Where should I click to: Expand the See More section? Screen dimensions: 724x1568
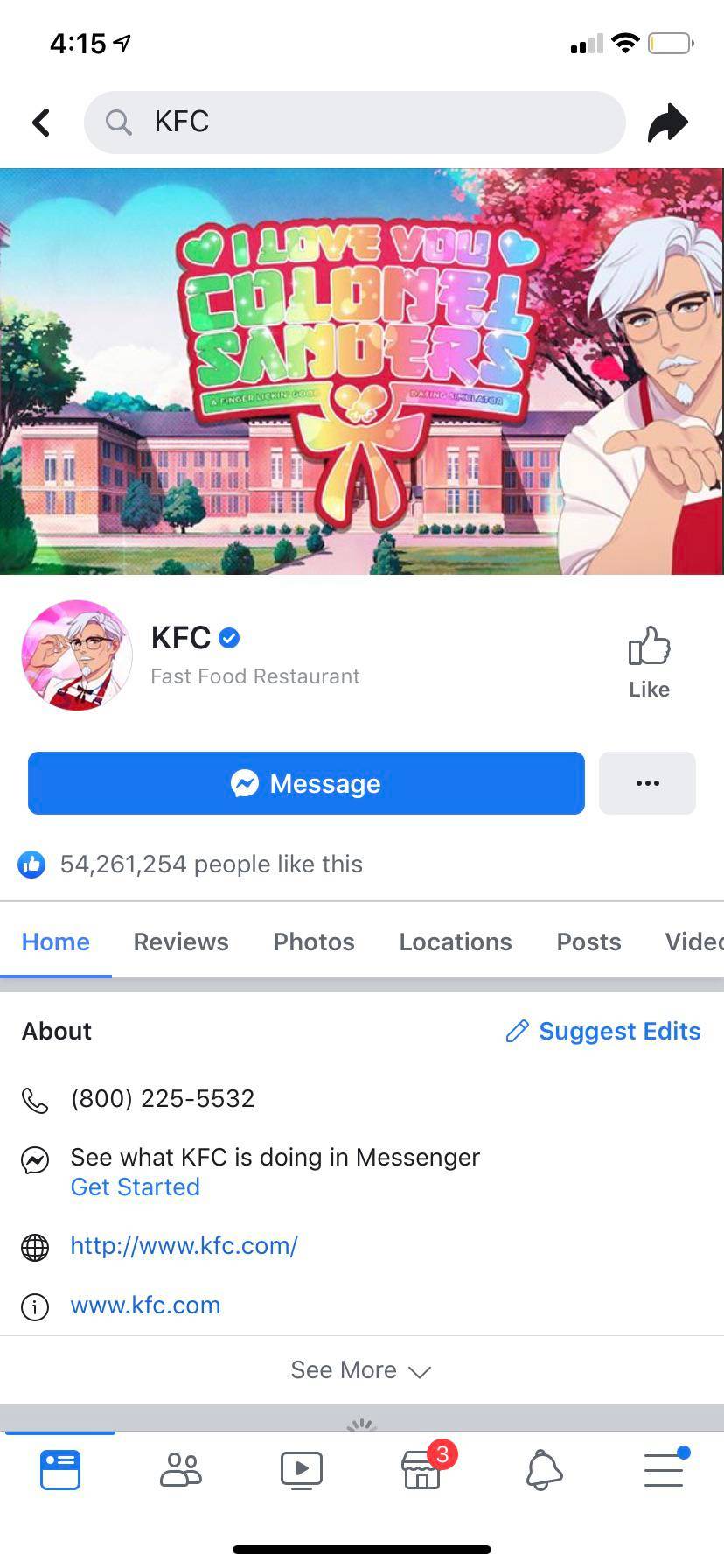361,1370
